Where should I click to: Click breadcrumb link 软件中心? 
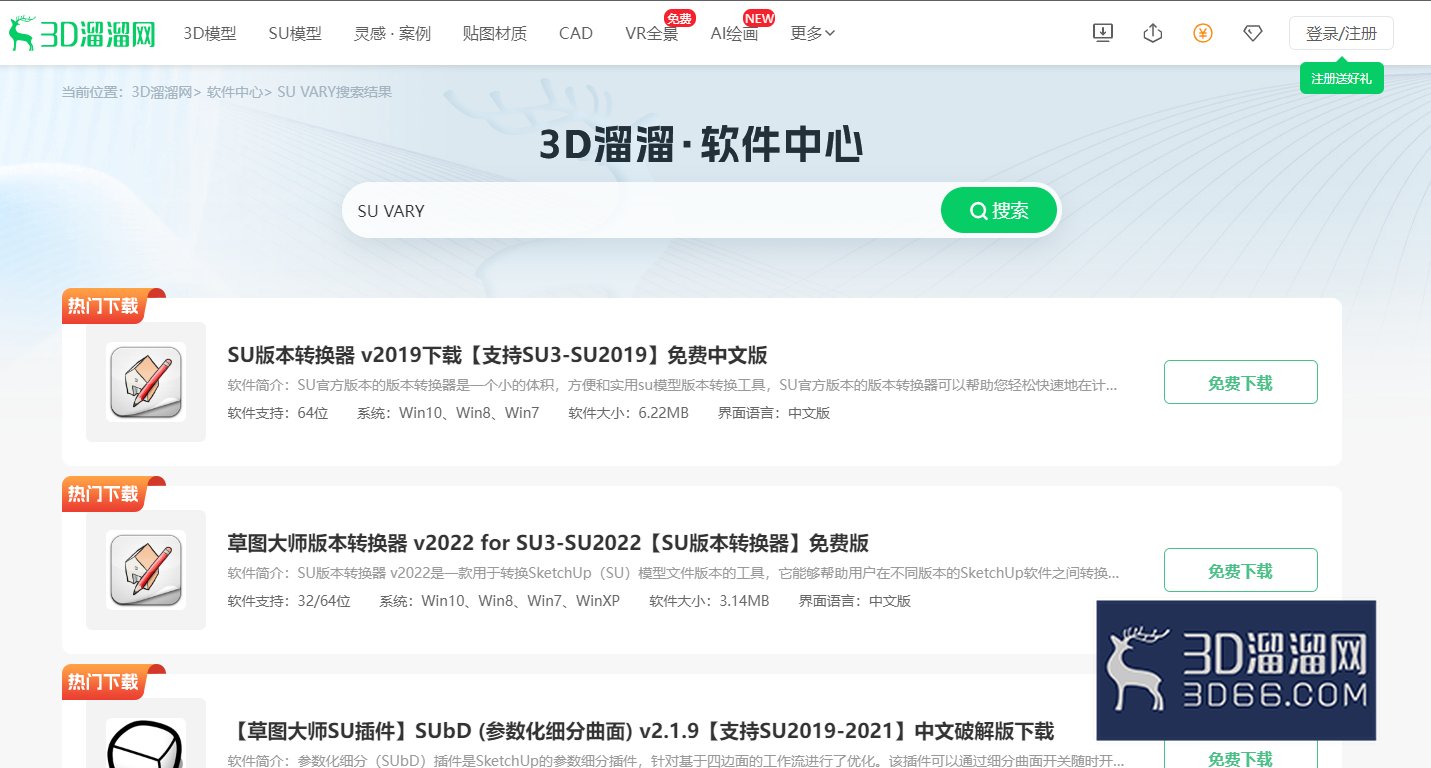tap(234, 92)
